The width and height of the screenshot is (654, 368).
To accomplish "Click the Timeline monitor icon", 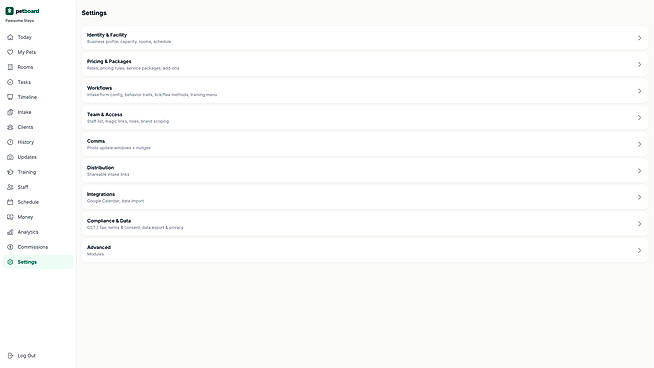I will tap(10, 97).
